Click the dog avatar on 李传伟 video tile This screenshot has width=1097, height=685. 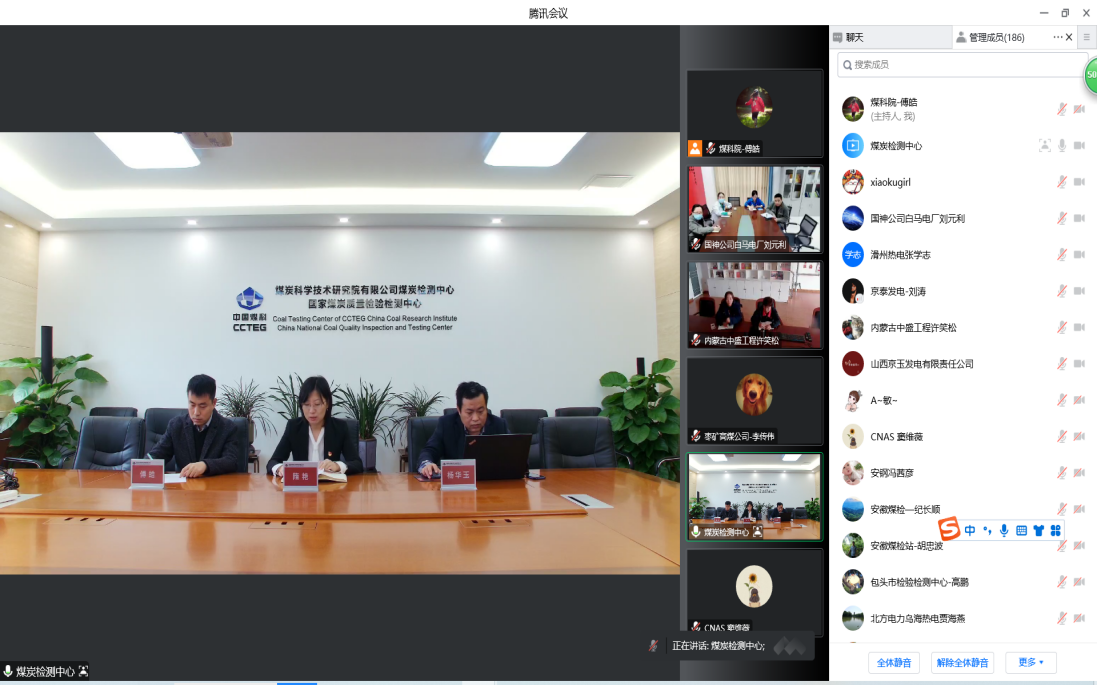754,394
